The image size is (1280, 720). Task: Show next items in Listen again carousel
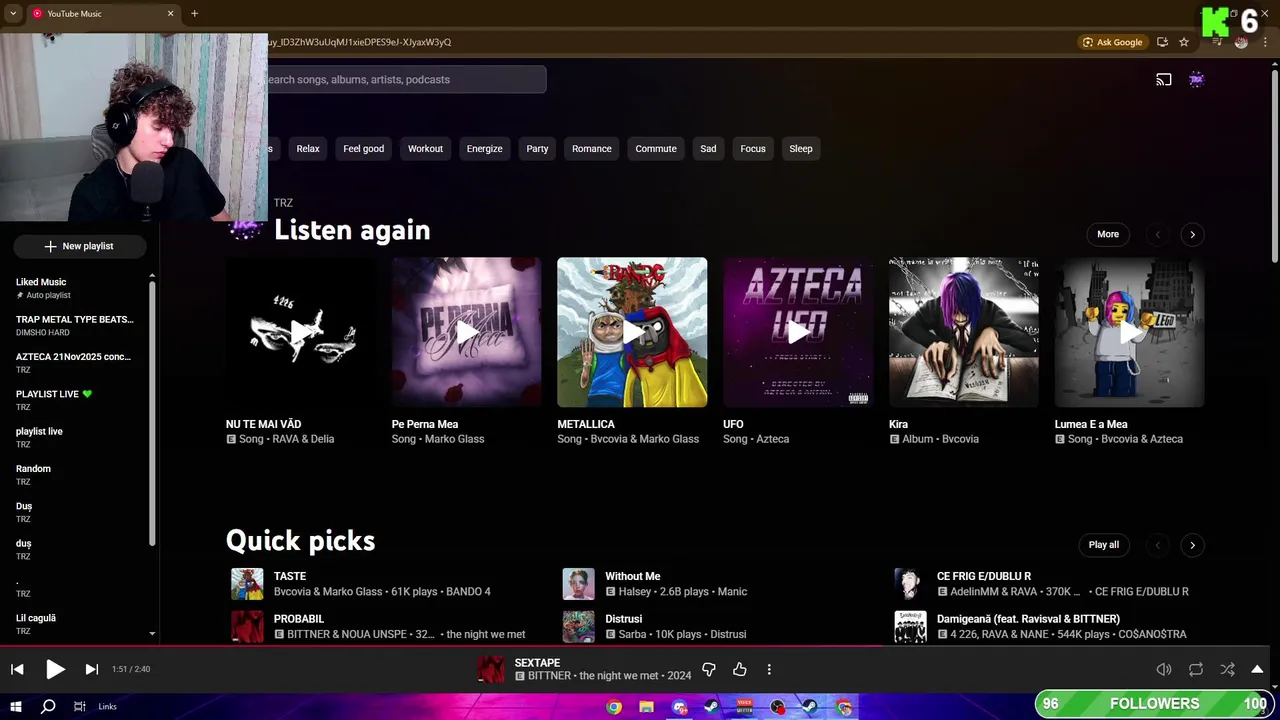pos(1192,234)
